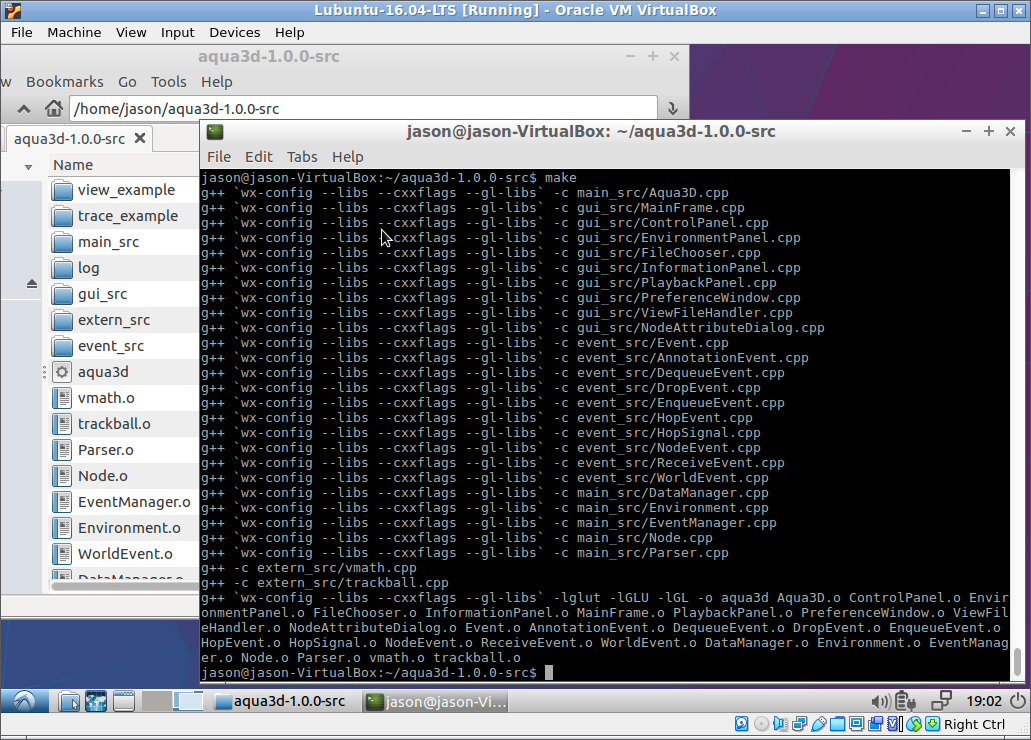Open the terminal's Tabs menu
The image size is (1031, 740).
[x=302, y=157]
